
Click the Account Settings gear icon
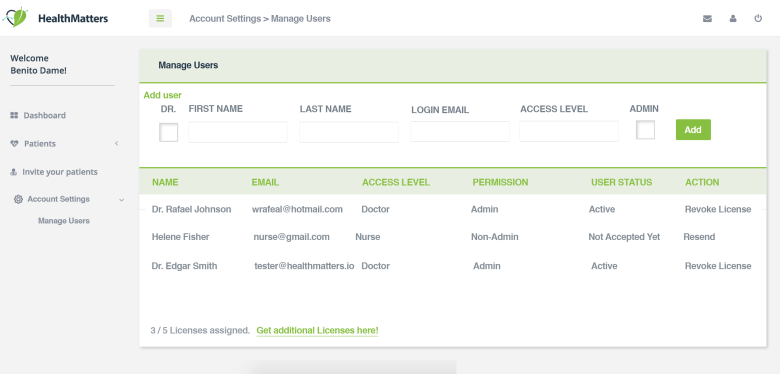pyautogui.click(x=18, y=199)
